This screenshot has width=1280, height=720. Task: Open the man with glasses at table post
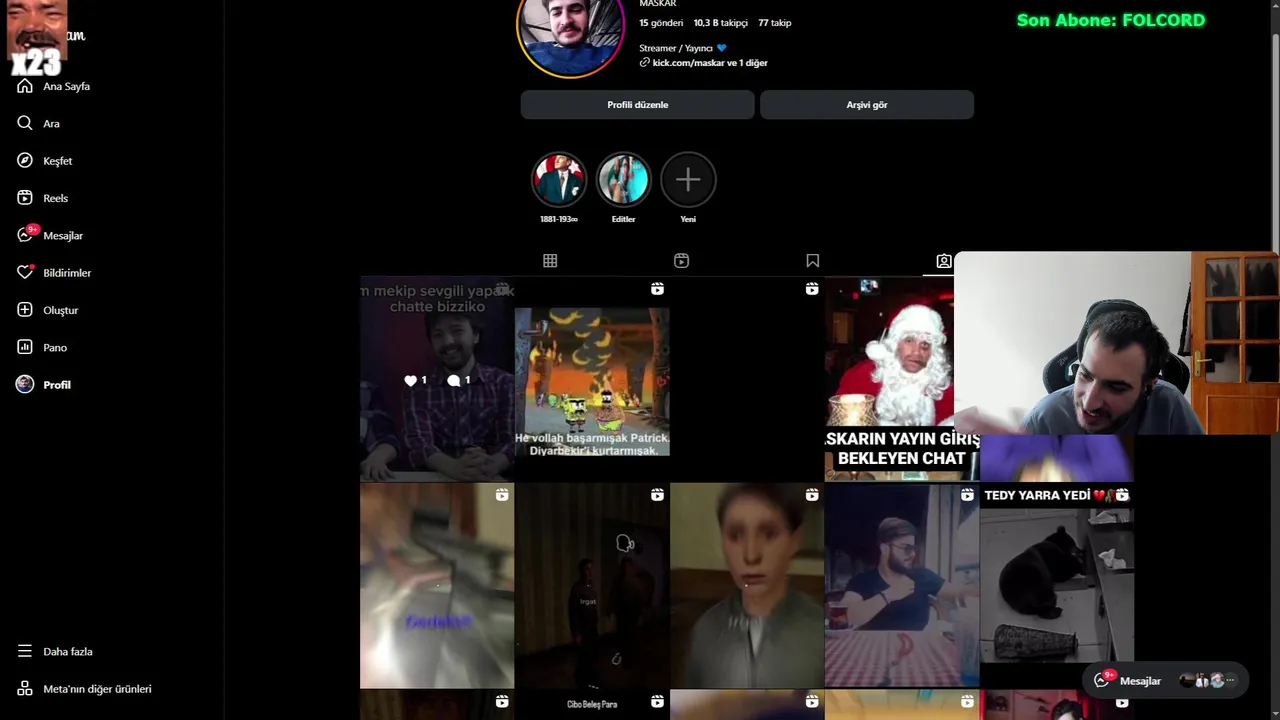902,585
